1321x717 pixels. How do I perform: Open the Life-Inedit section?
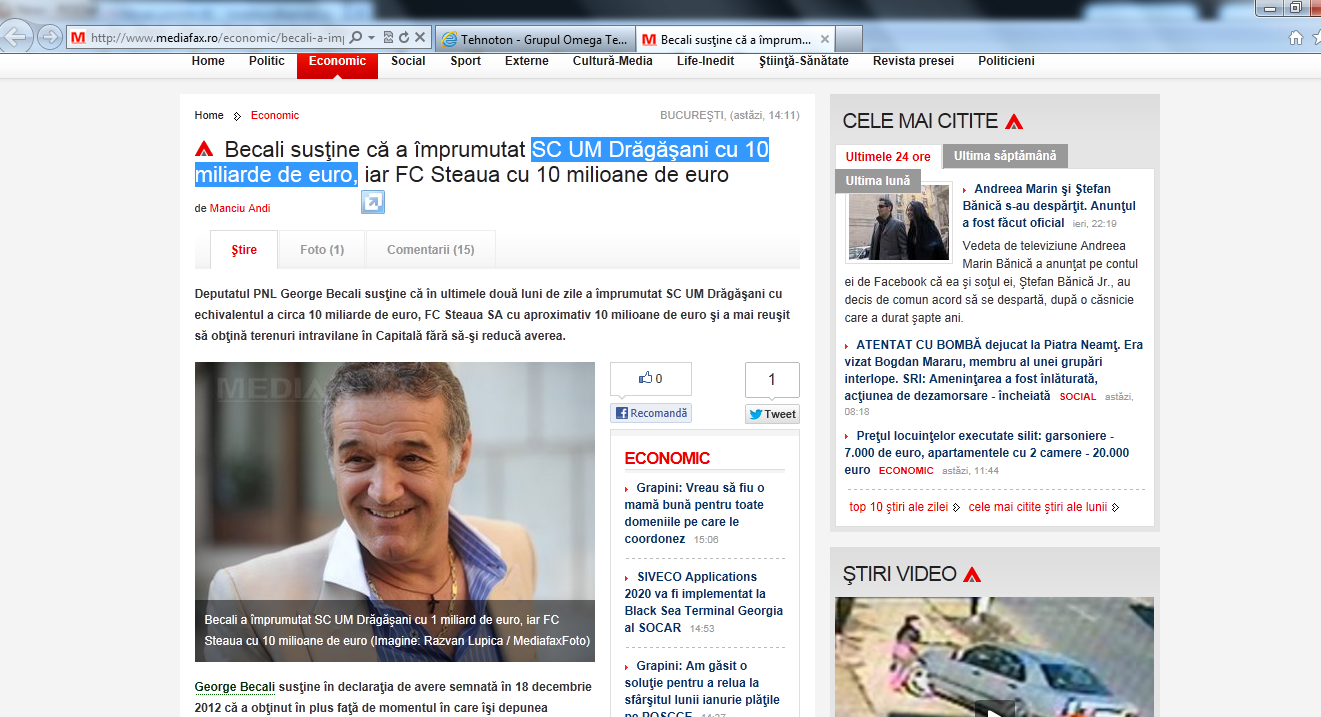[x=705, y=61]
